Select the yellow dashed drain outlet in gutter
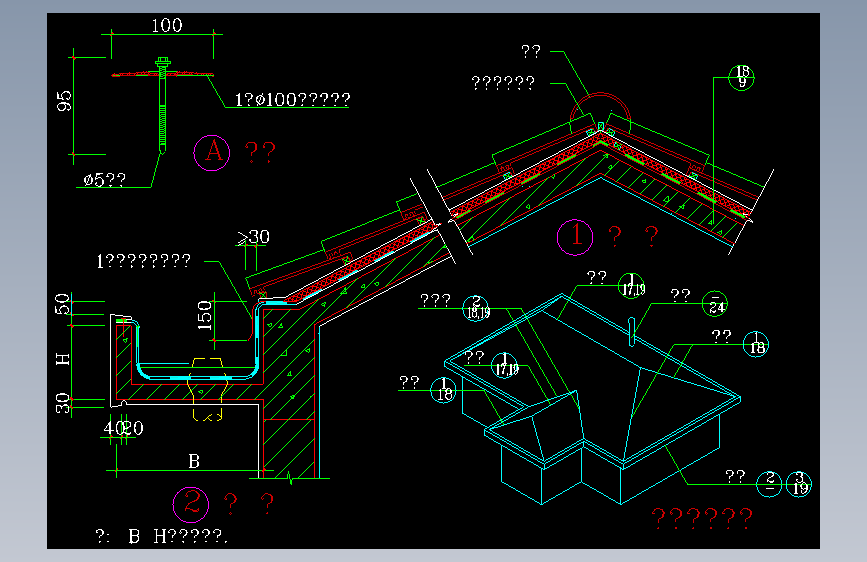This screenshot has width=867, height=562. tap(207, 389)
